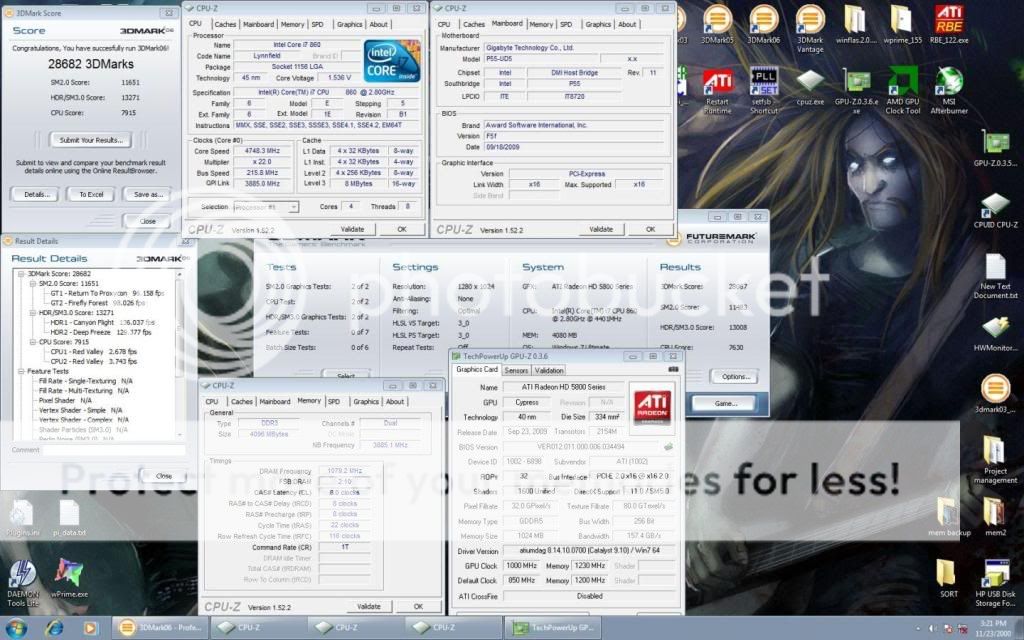Select the mem backup folder

click(949, 517)
